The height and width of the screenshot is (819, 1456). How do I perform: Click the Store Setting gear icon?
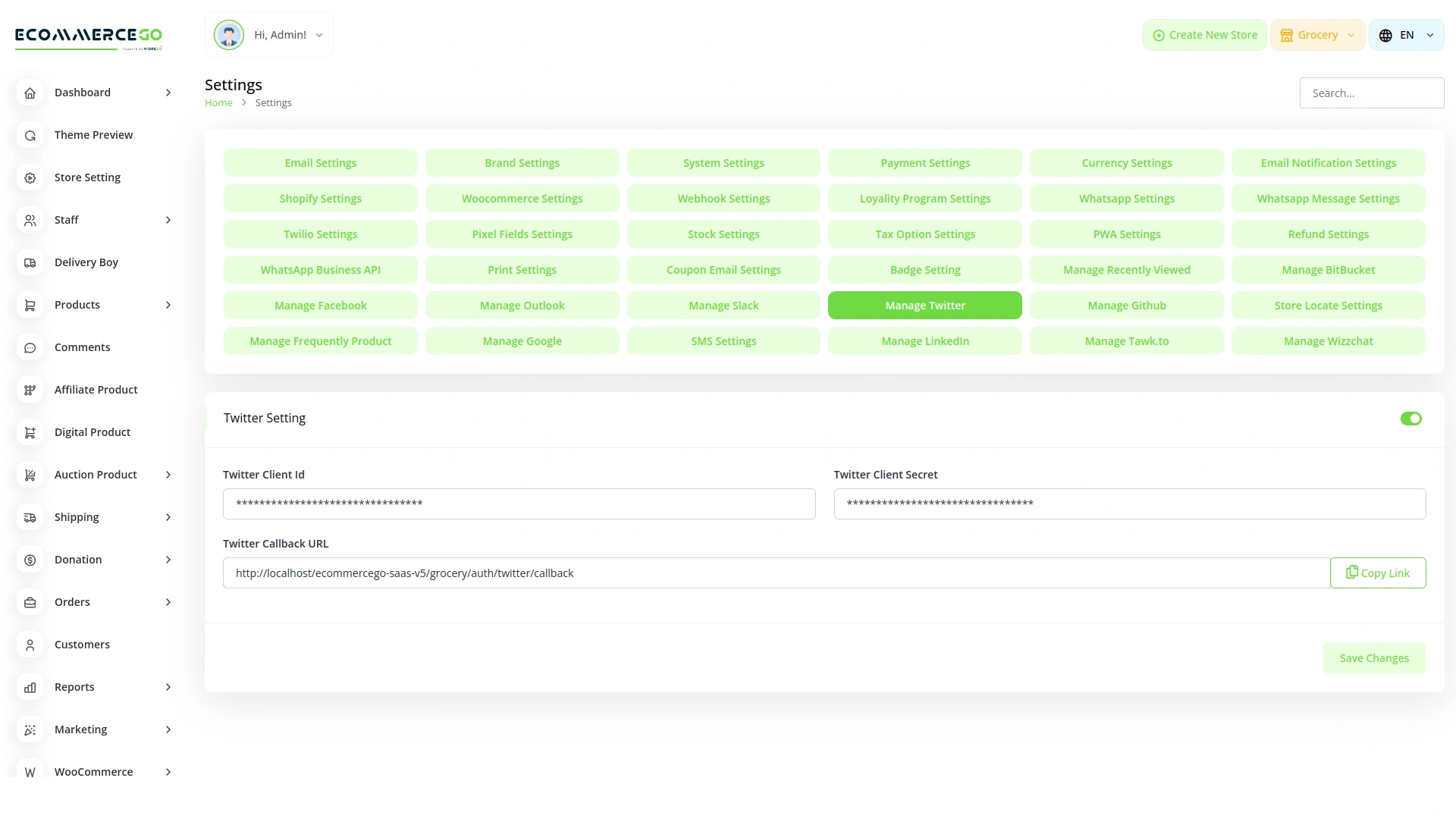[x=30, y=177]
